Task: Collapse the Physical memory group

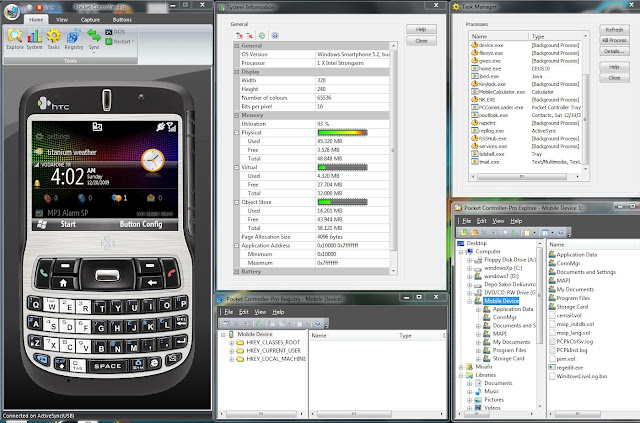Action: point(236,133)
